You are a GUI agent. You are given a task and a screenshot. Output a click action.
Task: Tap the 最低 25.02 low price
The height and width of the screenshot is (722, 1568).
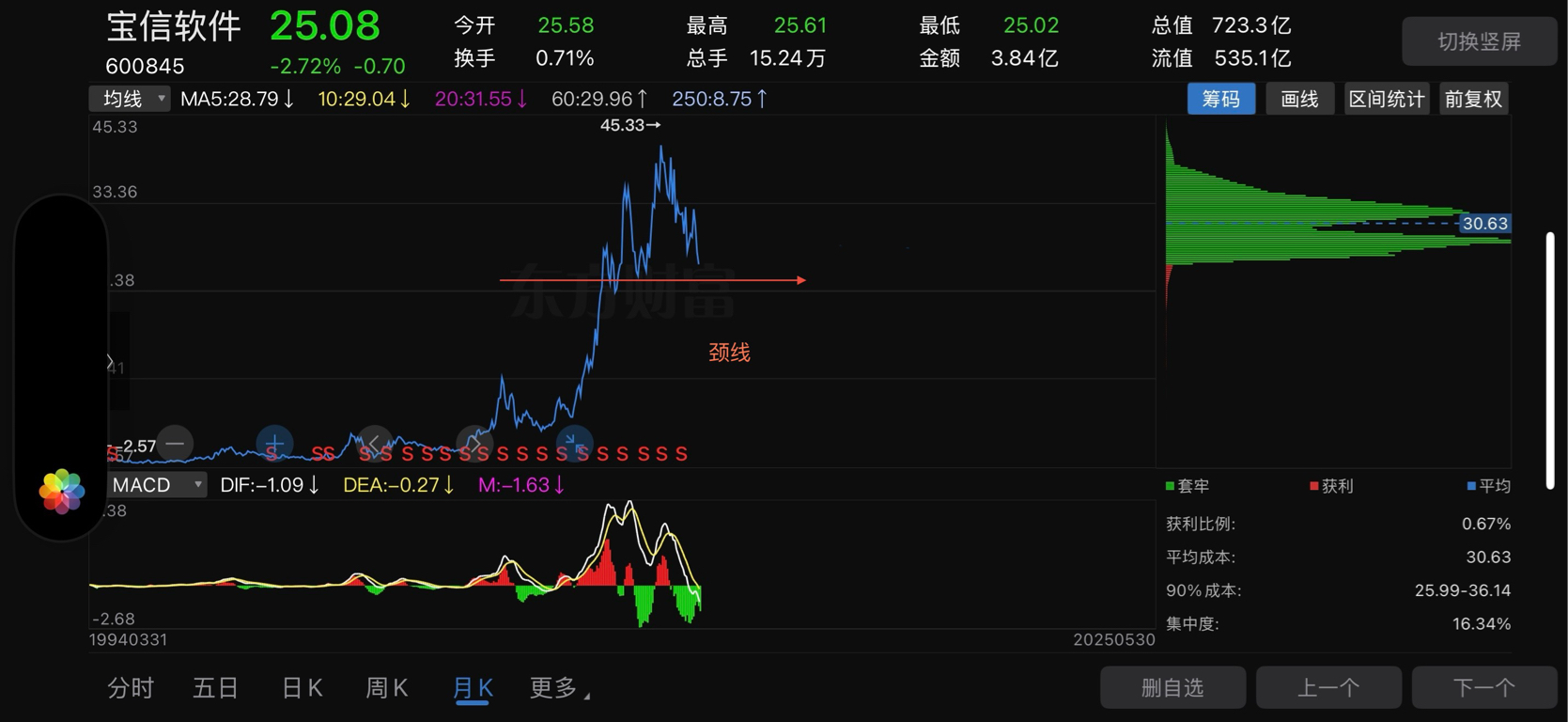coord(988,25)
